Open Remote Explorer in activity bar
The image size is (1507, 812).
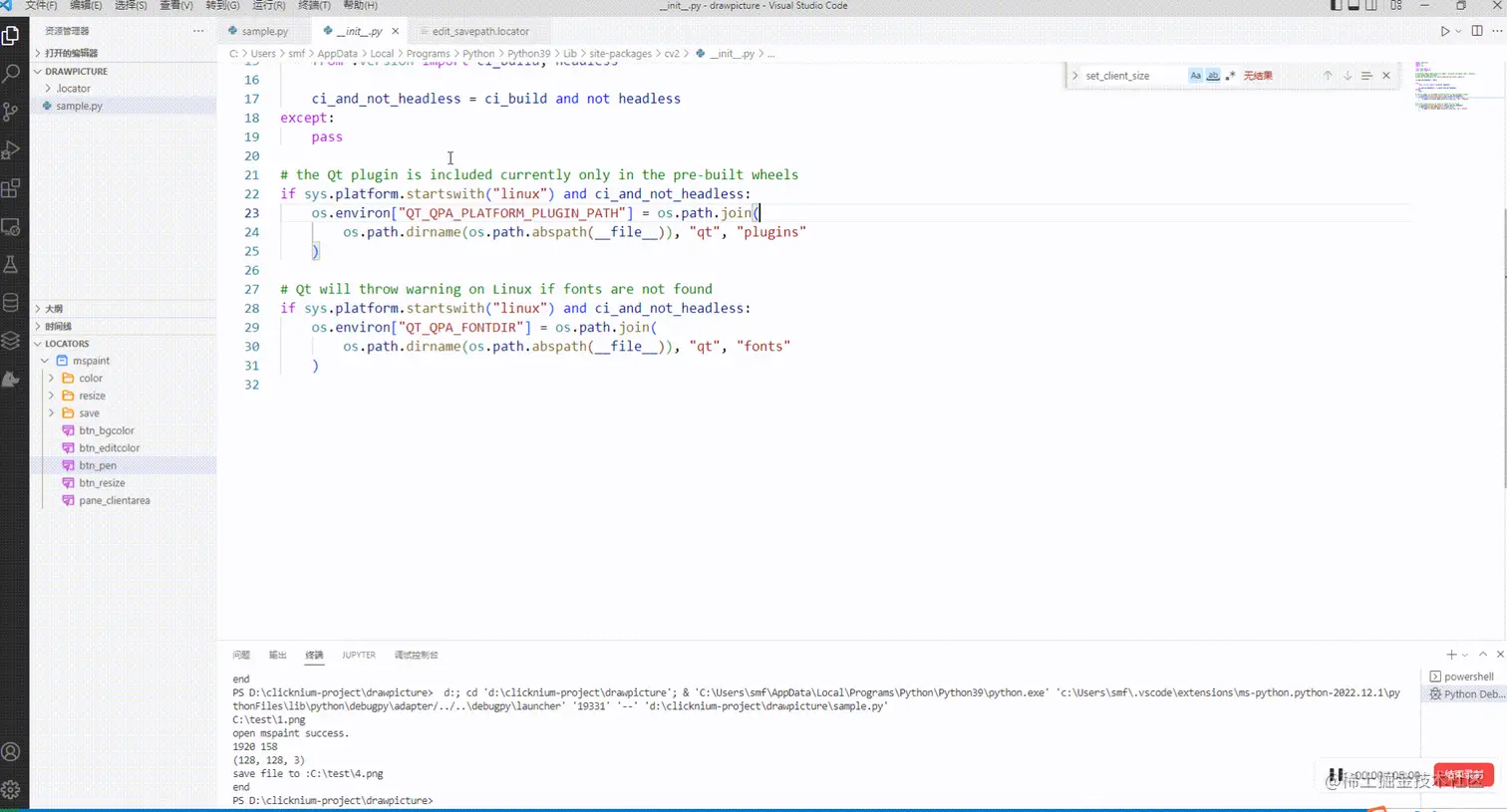pyautogui.click(x=11, y=227)
